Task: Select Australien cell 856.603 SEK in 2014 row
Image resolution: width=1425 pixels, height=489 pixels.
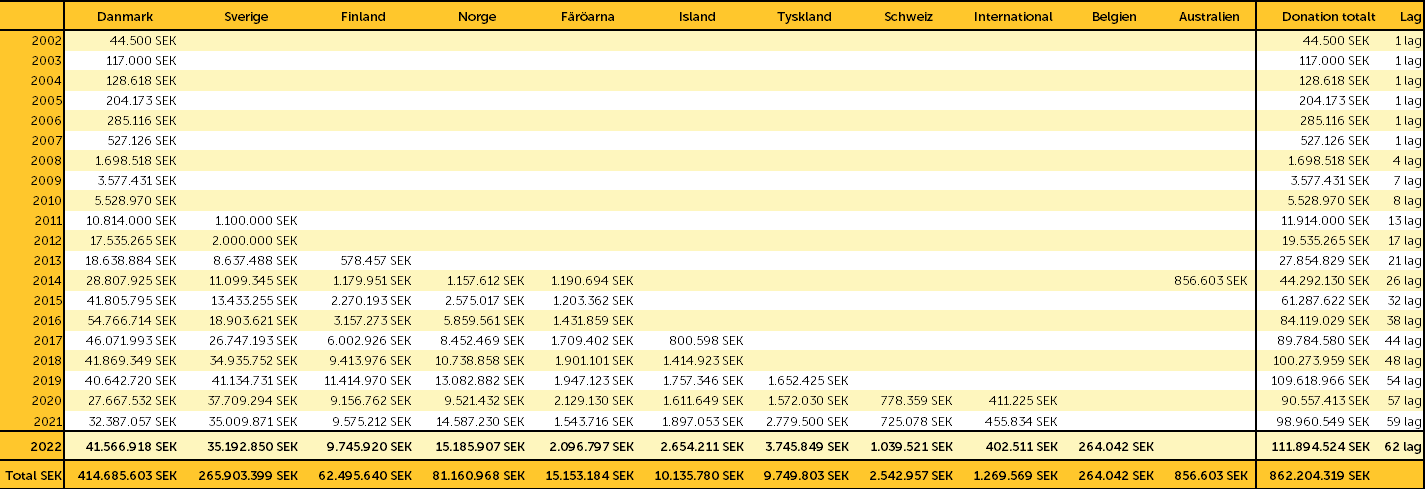Action: [1212, 281]
